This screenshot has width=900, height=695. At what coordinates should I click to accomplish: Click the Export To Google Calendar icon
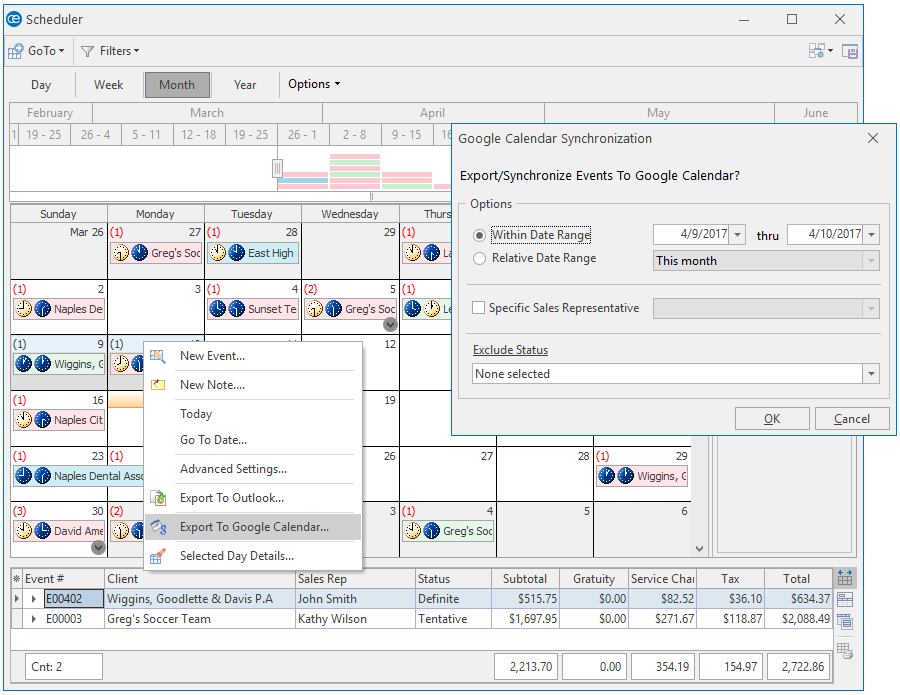click(x=158, y=527)
